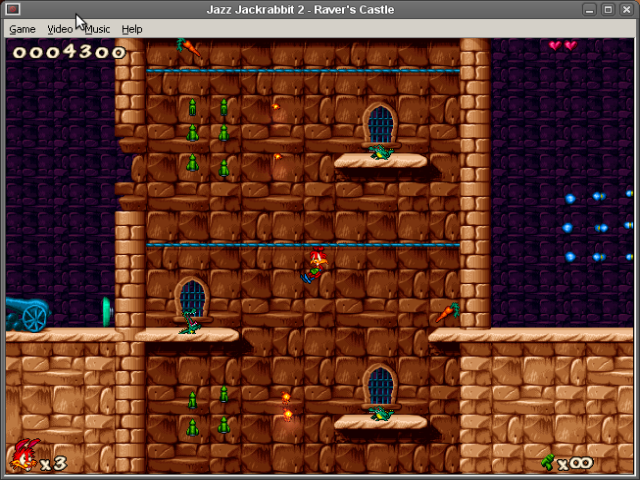This screenshot has width=640, height=480.
Task: Open the Video menu
Action: [x=60, y=29]
